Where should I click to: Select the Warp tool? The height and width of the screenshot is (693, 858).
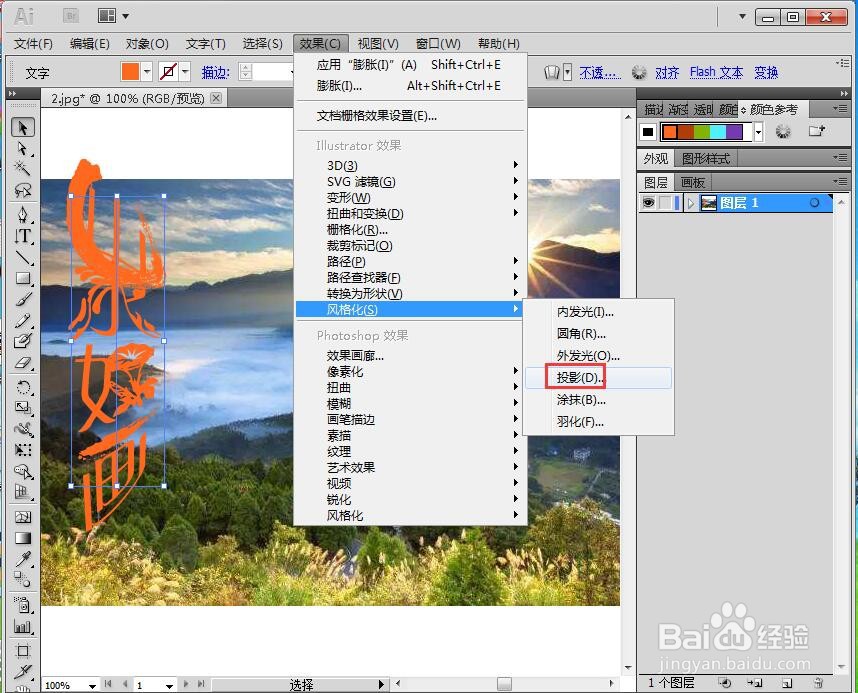[22, 429]
